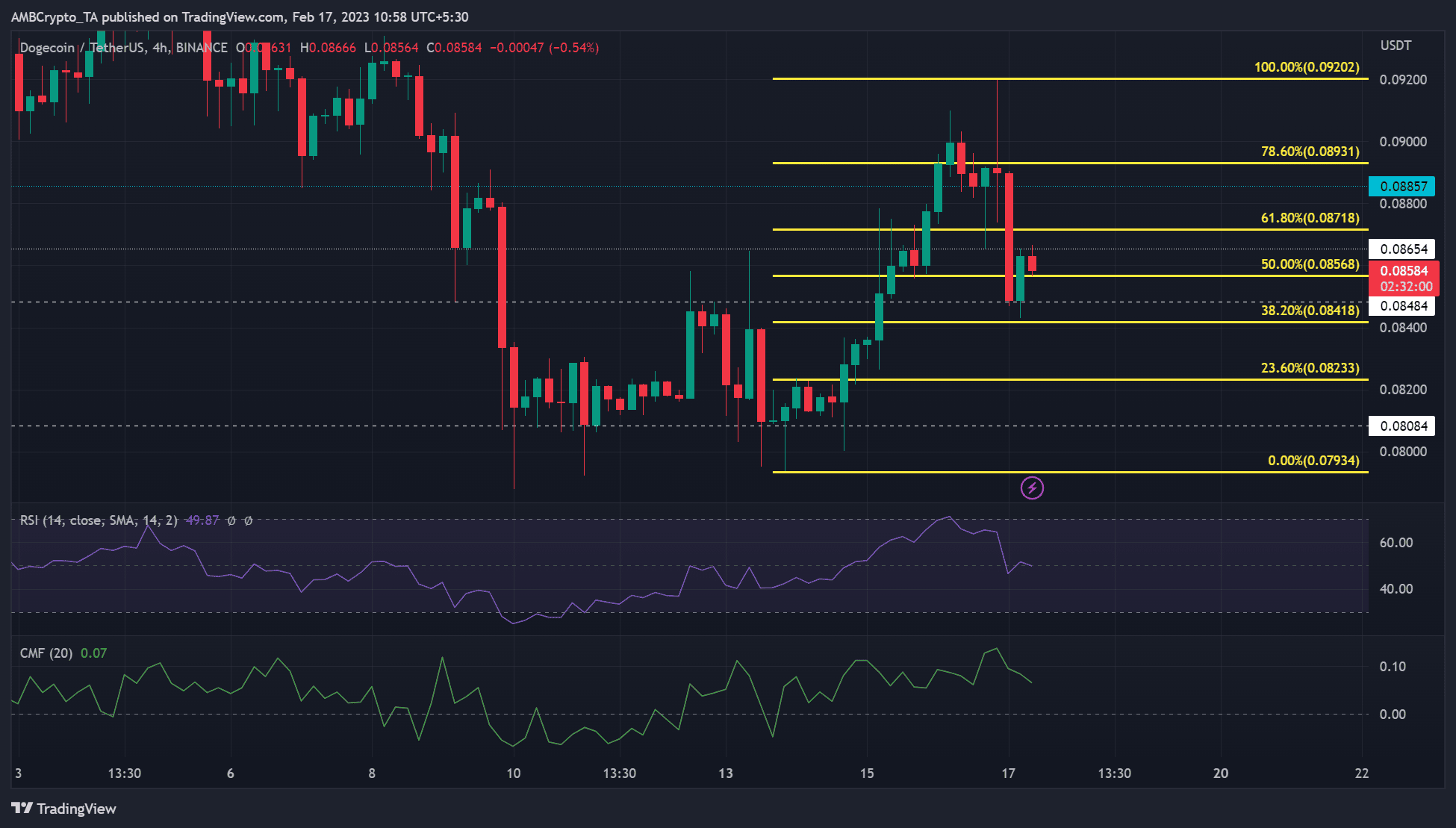Image resolution: width=1456 pixels, height=828 pixels.
Task: Open the BINANCE exchange label
Action: tap(202, 47)
